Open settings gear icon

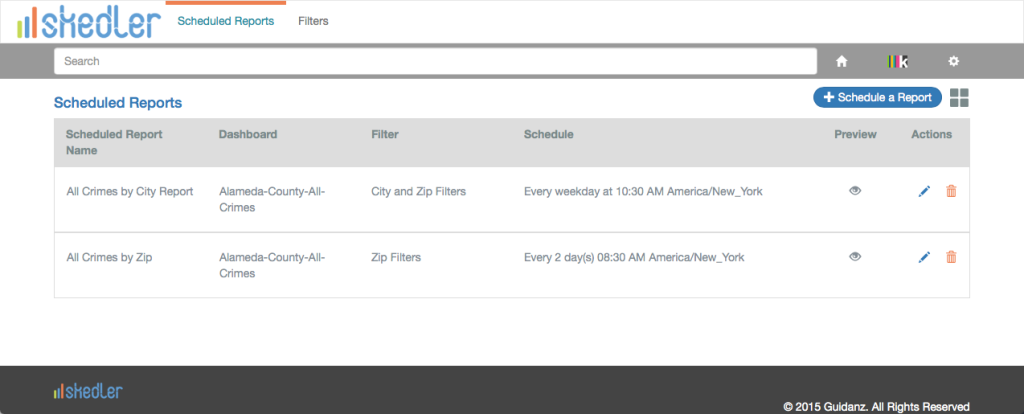click(953, 61)
